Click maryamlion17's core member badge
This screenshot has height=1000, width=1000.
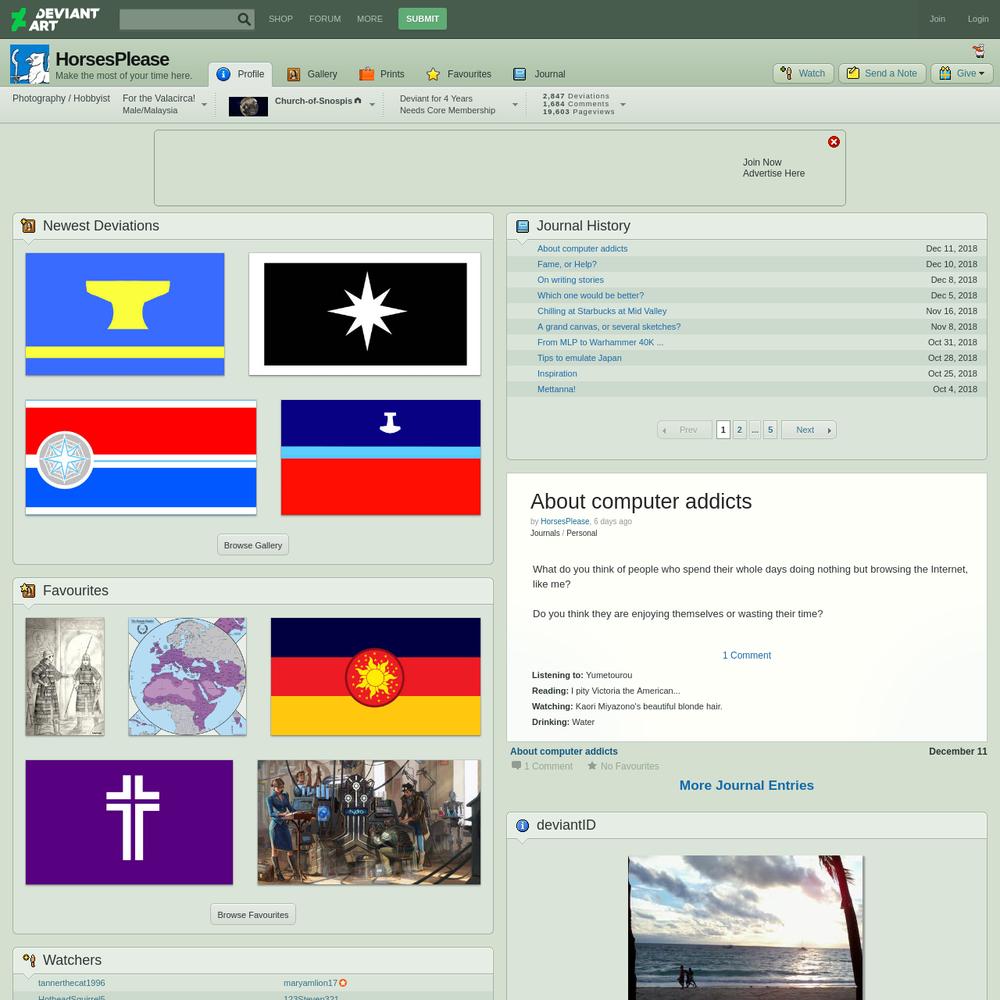click(x=343, y=983)
